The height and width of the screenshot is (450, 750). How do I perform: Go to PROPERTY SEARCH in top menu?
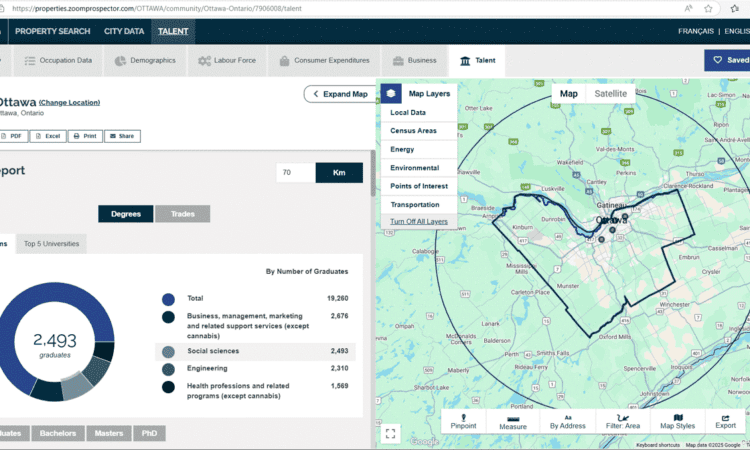coord(53,31)
